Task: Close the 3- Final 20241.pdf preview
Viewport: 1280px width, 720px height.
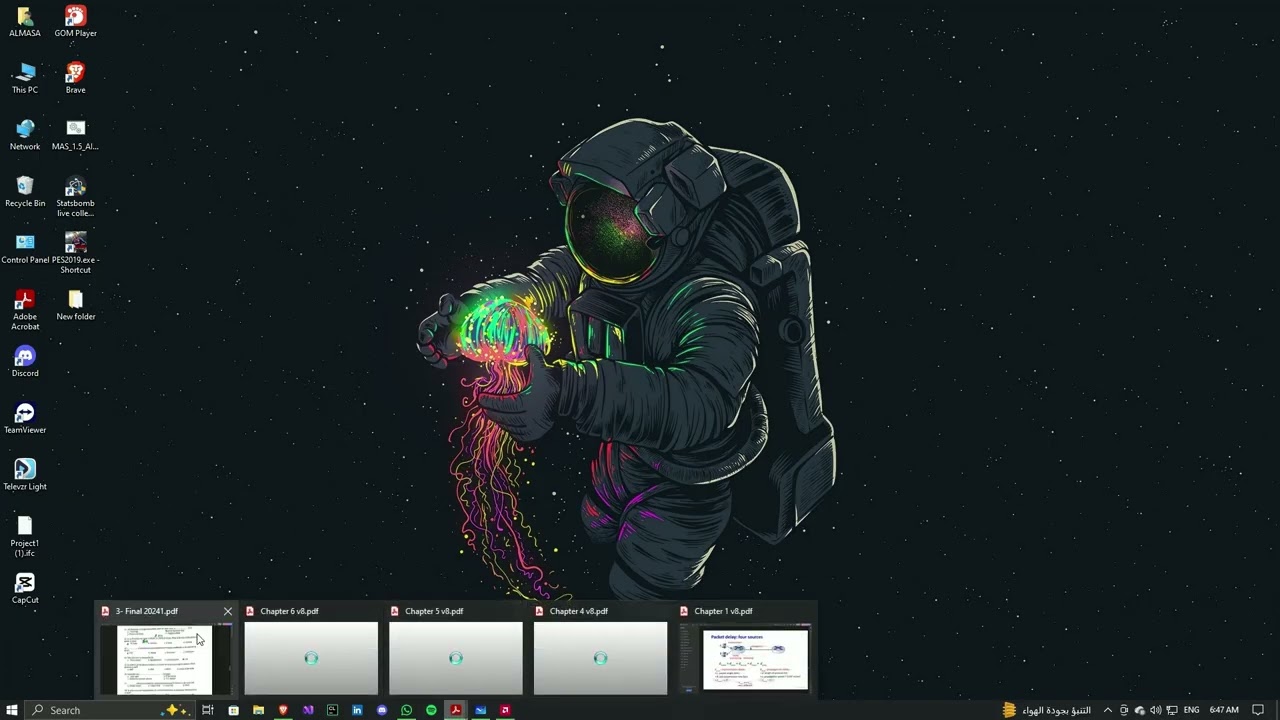Action: (227, 611)
